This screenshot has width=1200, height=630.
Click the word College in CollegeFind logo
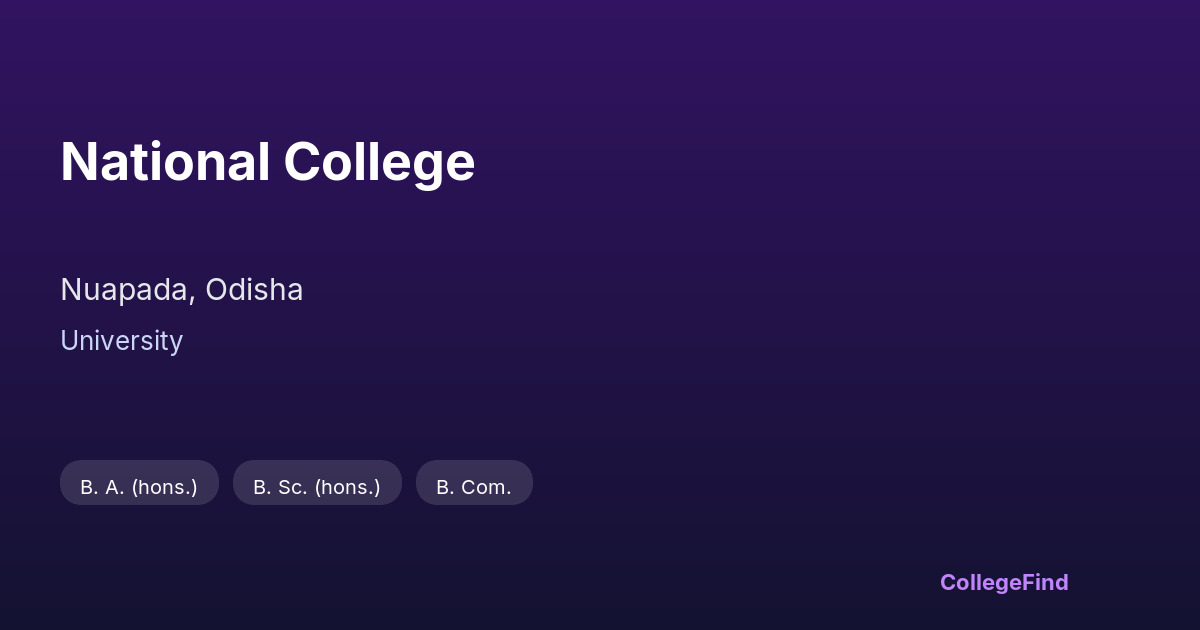(x=980, y=582)
